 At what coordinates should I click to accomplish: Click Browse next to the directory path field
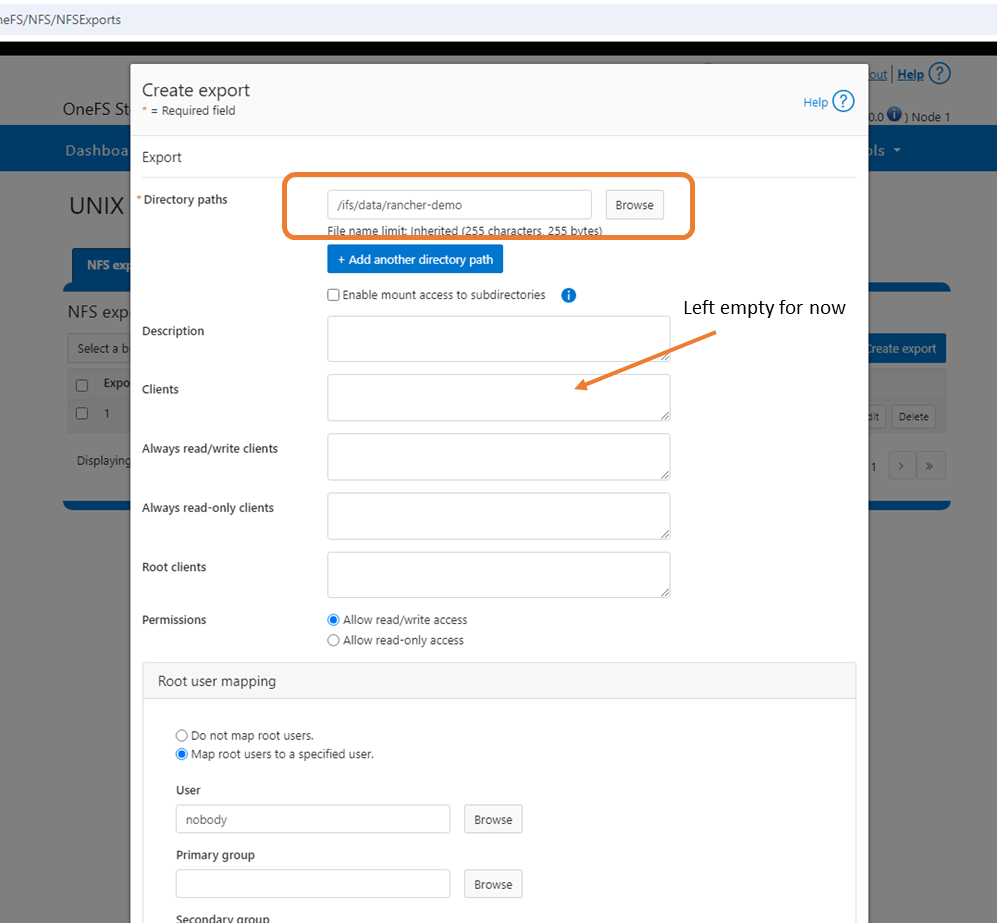point(634,205)
